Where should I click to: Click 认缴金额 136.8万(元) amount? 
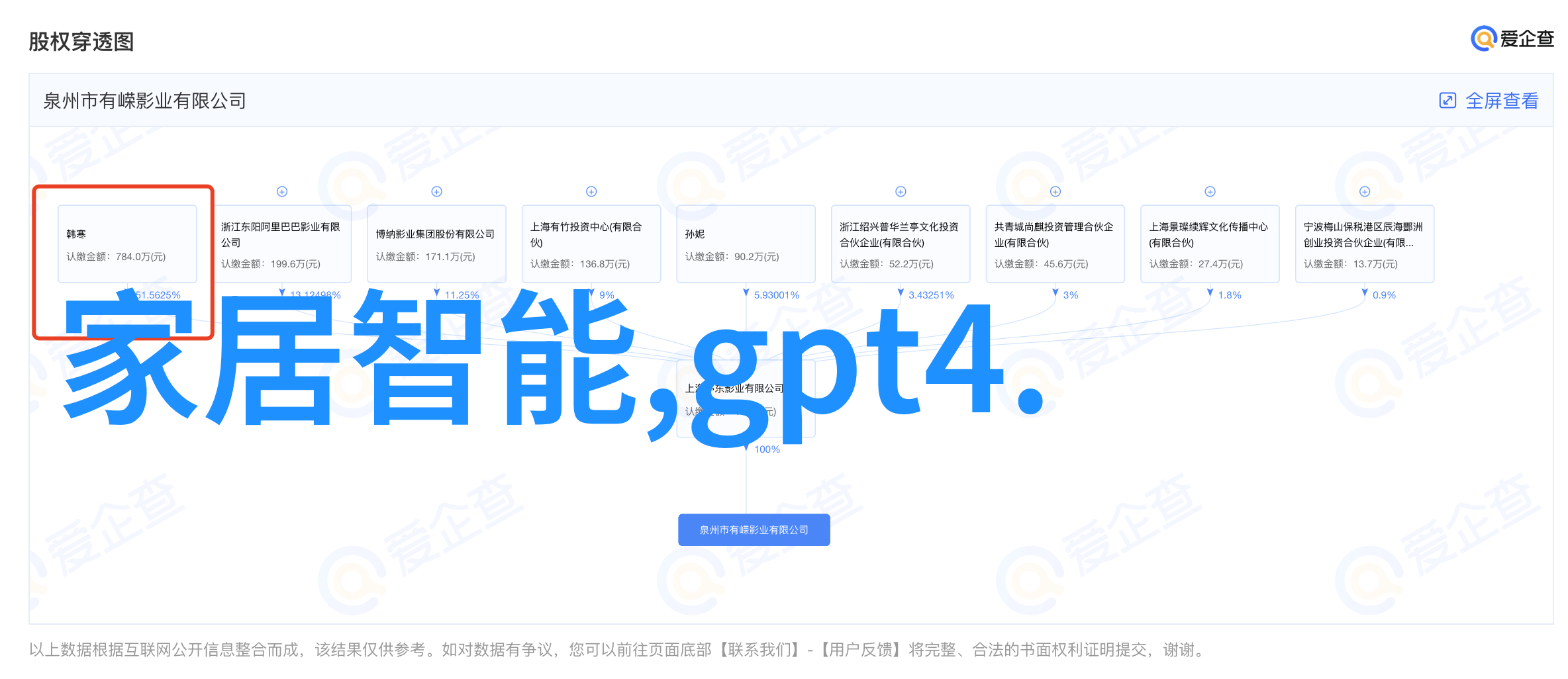[580, 264]
